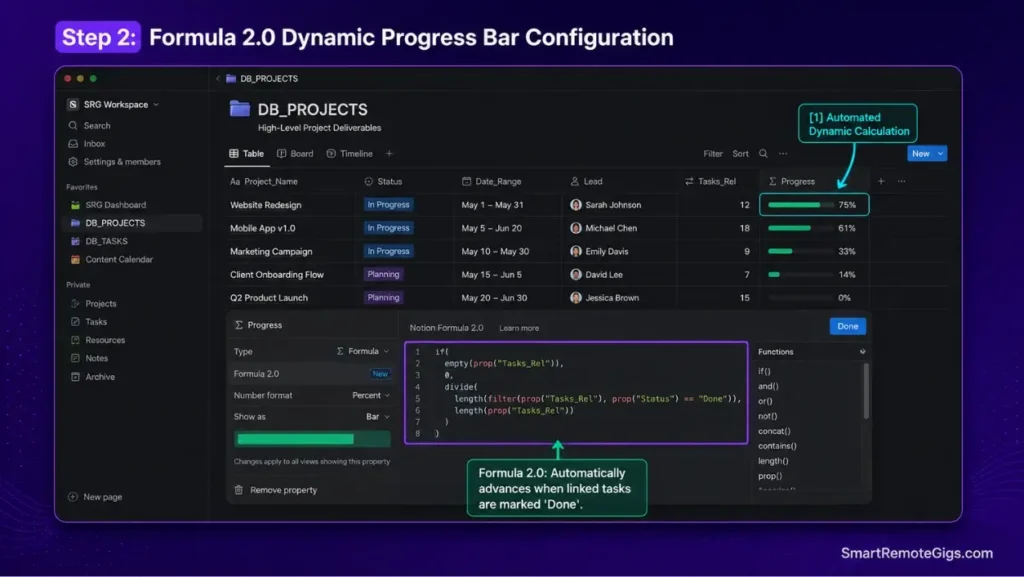The width and height of the screenshot is (1024, 577).
Task: Click Q2 Product Launch Planning tag
Action: [383, 298]
